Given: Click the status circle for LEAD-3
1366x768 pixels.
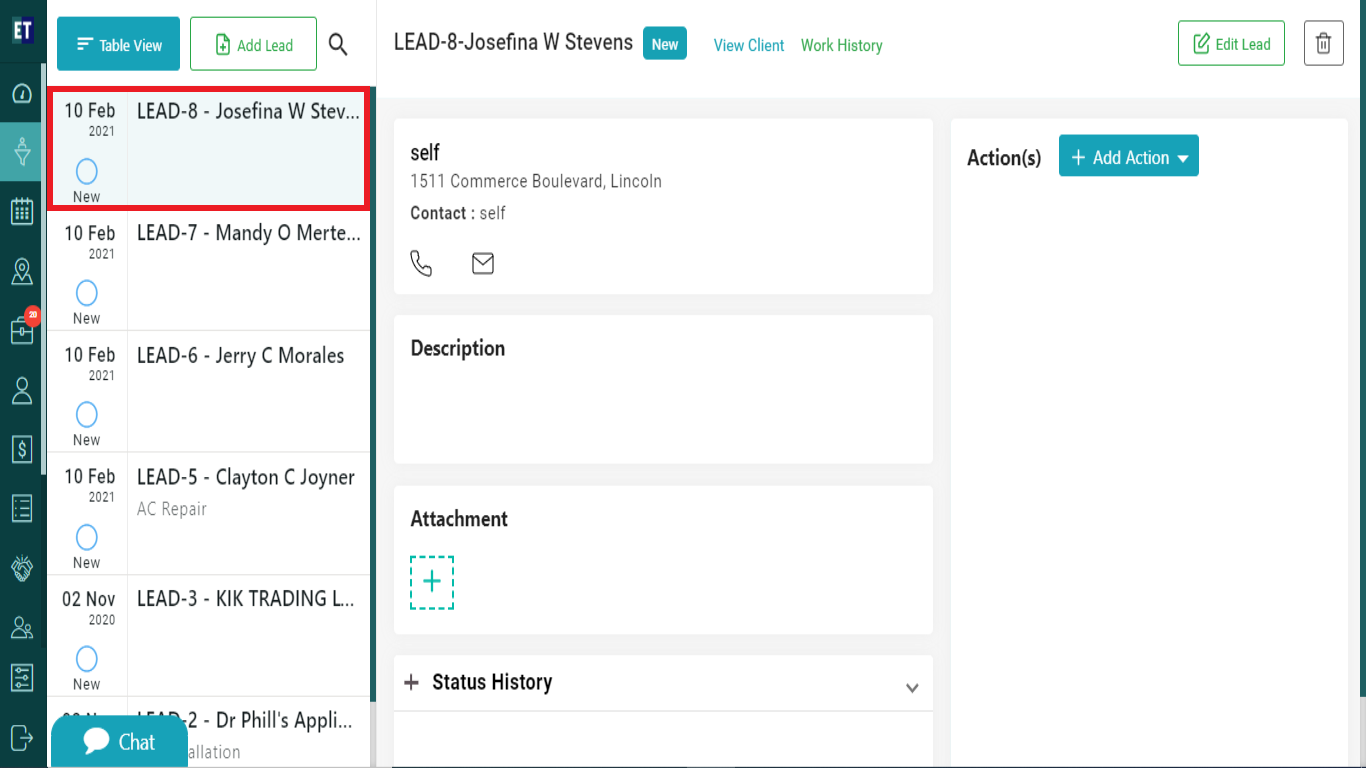Looking at the screenshot, I should (87, 658).
